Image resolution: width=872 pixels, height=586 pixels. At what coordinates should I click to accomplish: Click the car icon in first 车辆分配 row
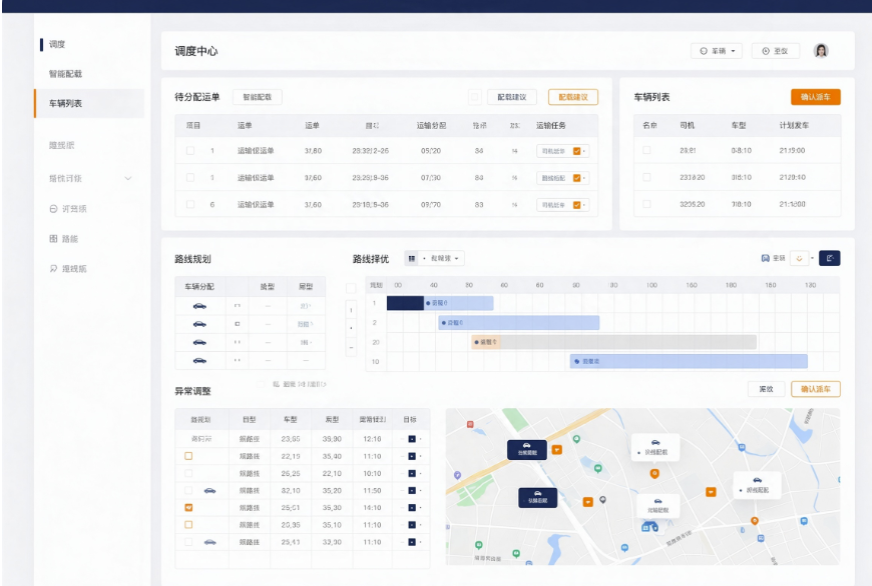pos(200,306)
